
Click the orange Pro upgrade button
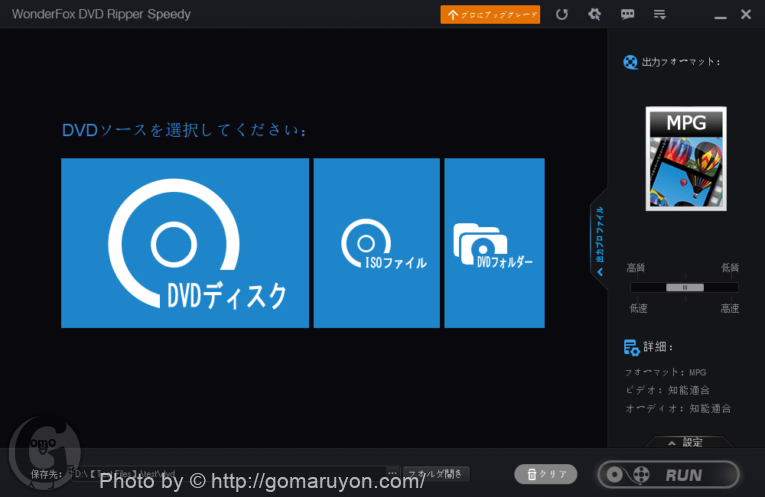point(490,15)
